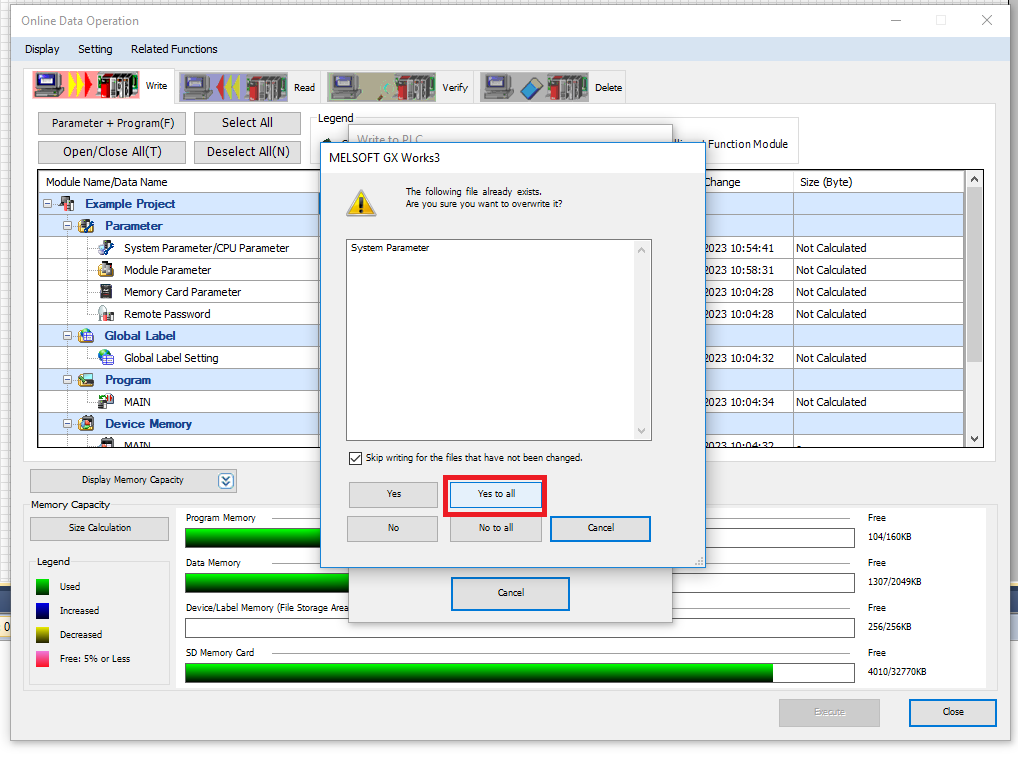Click the Remote Password icon in tree
The image size is (1018, 757).
(x=106, y=314)
